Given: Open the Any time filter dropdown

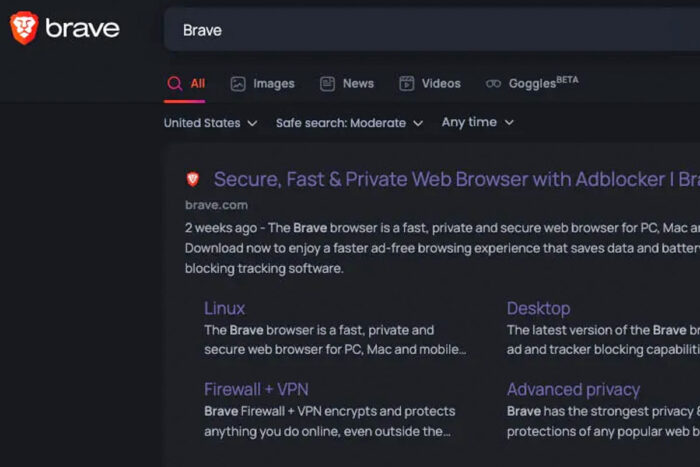Looking at the screenshot, I should tap(478, 122).
